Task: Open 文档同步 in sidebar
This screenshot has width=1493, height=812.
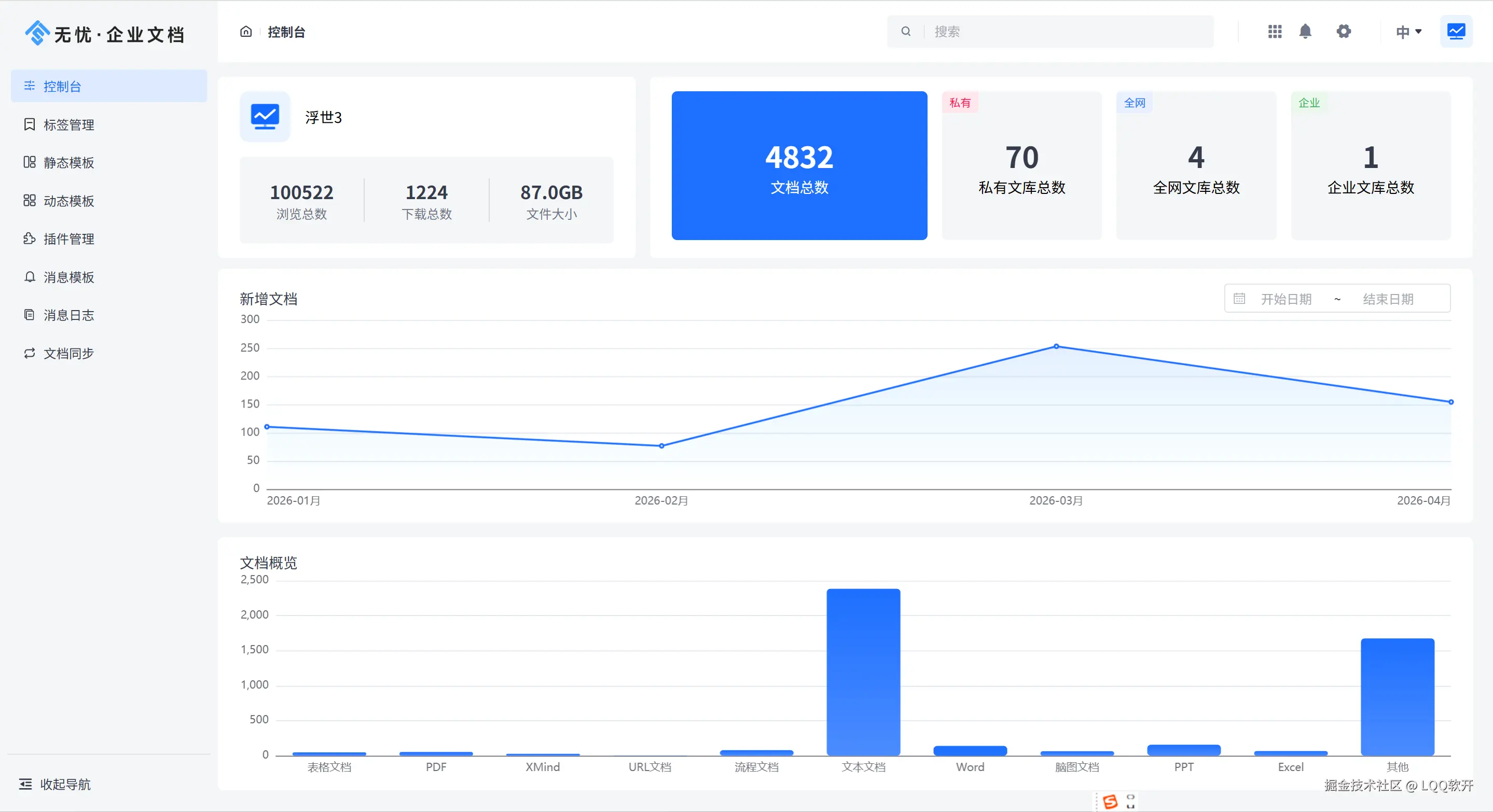Action: [x=68, y=353]
